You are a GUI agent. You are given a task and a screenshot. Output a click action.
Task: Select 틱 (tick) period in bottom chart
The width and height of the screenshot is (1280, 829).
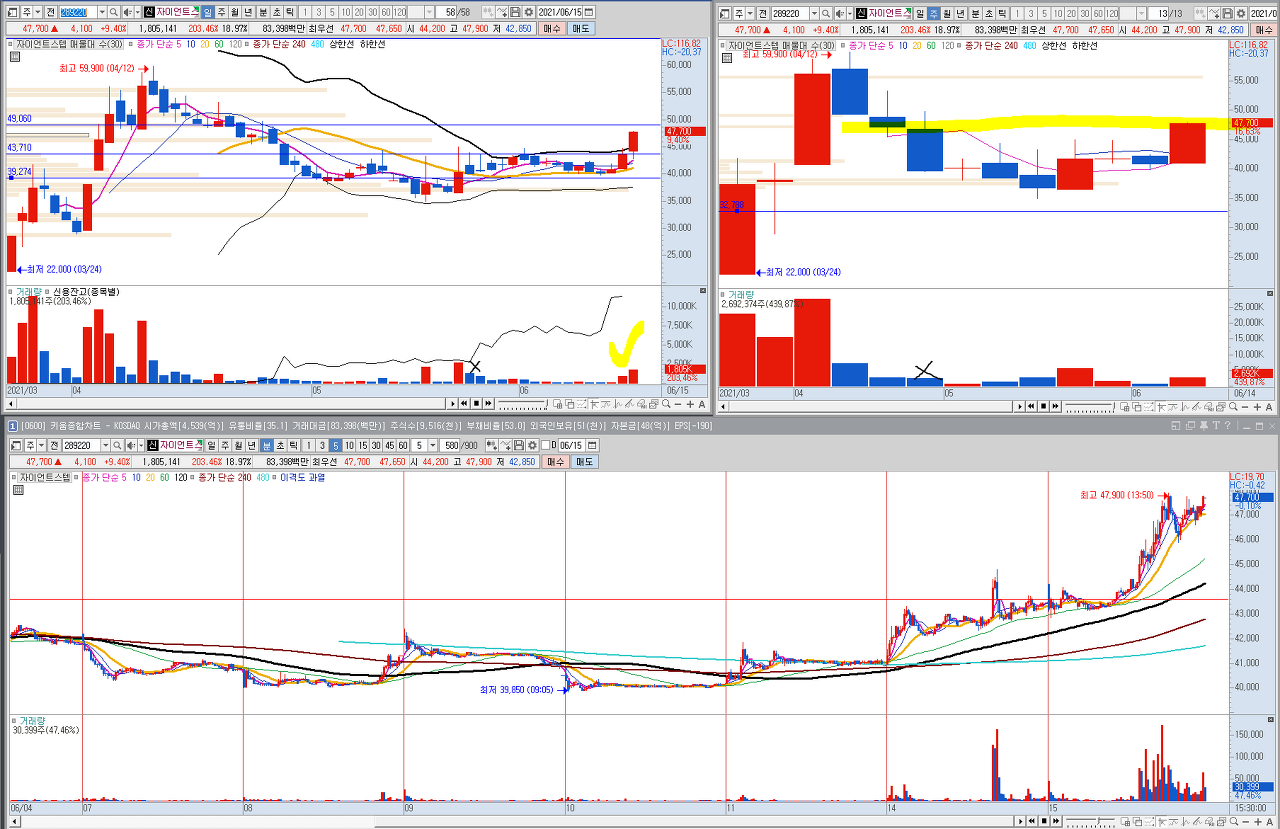click(293, 444)
